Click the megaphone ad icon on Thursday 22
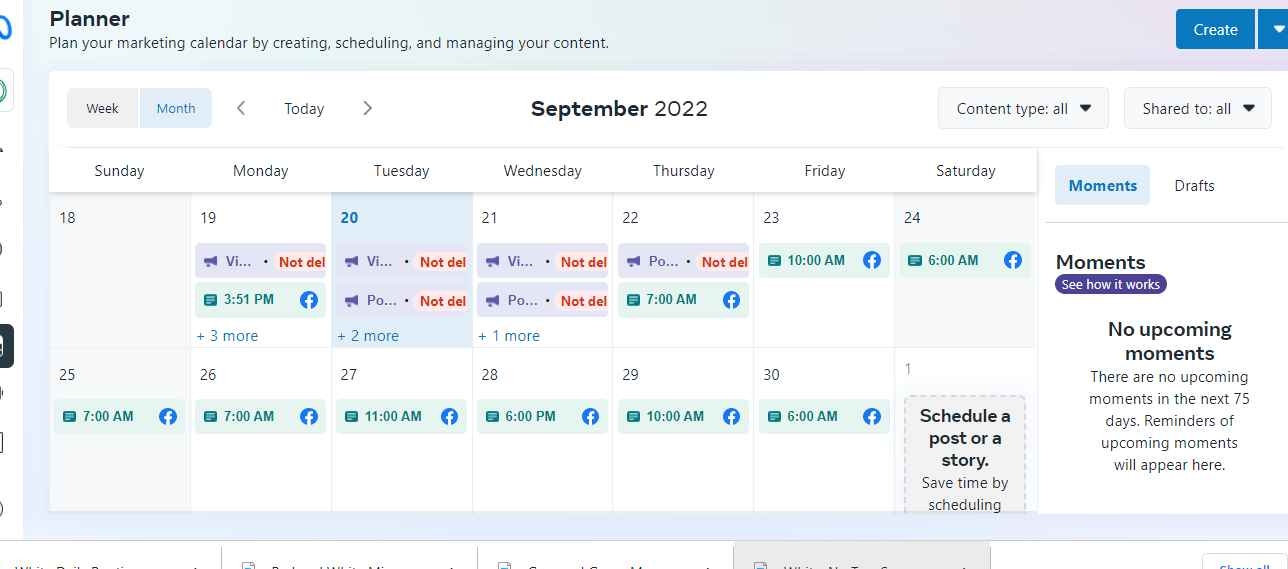The height and width of the screenshot is (569, 1288). [634, 262]
